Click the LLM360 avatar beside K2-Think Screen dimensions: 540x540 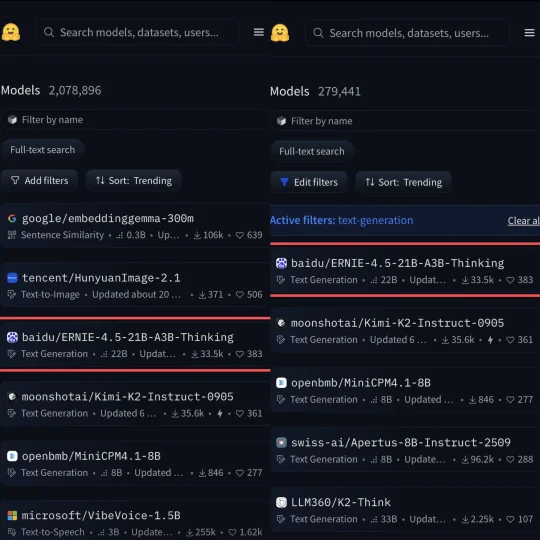pos(281,502)
